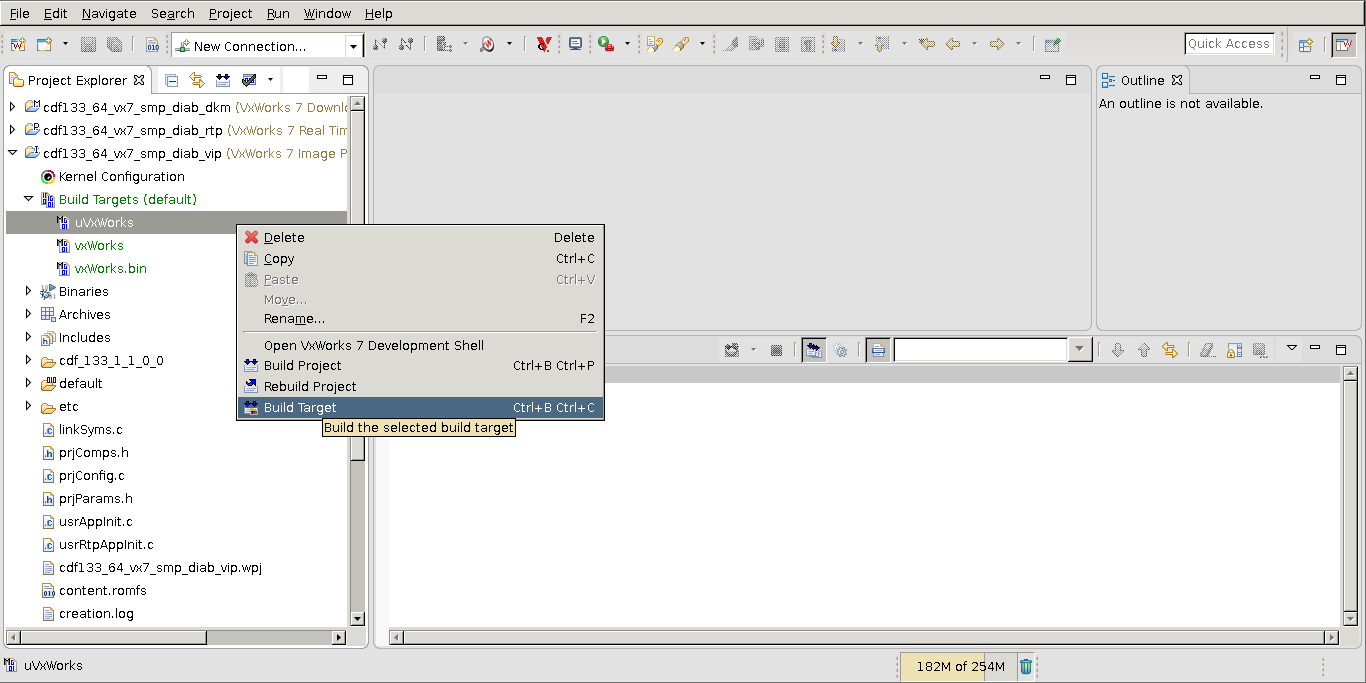The height and width of the screenshot is (683, 1366).
Task: Click the Project Explorer vertical scrollbar
Action: pos(357,361)
